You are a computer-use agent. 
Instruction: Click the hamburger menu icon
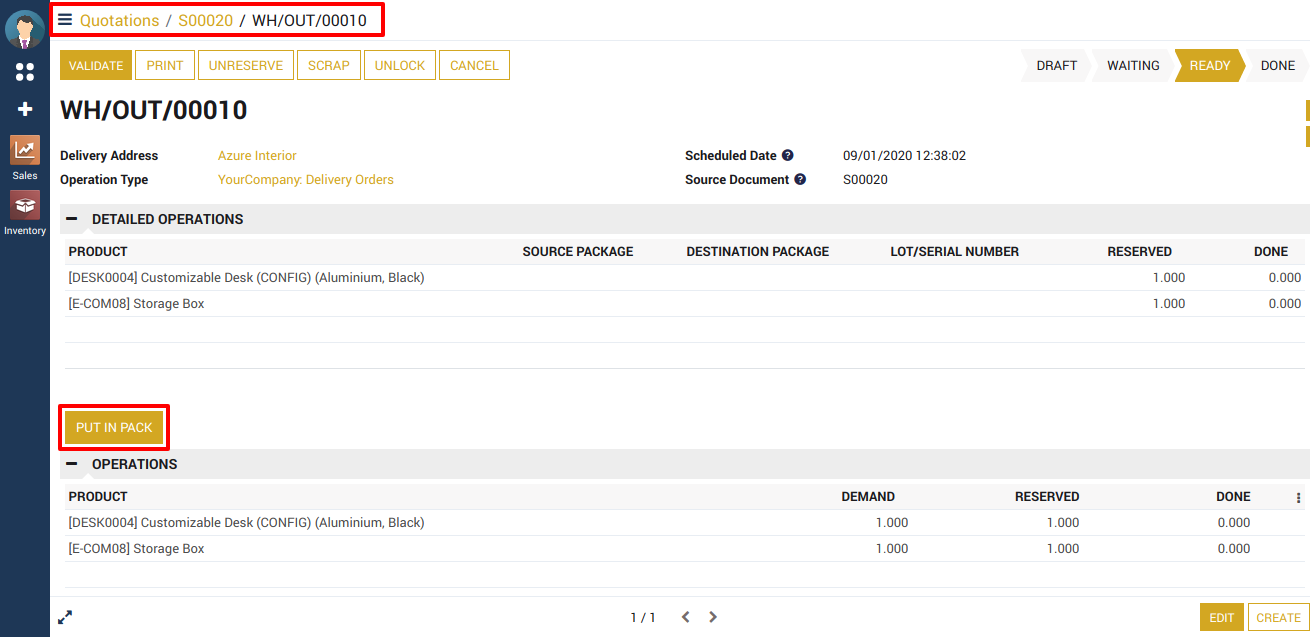[x=65, y=20]
